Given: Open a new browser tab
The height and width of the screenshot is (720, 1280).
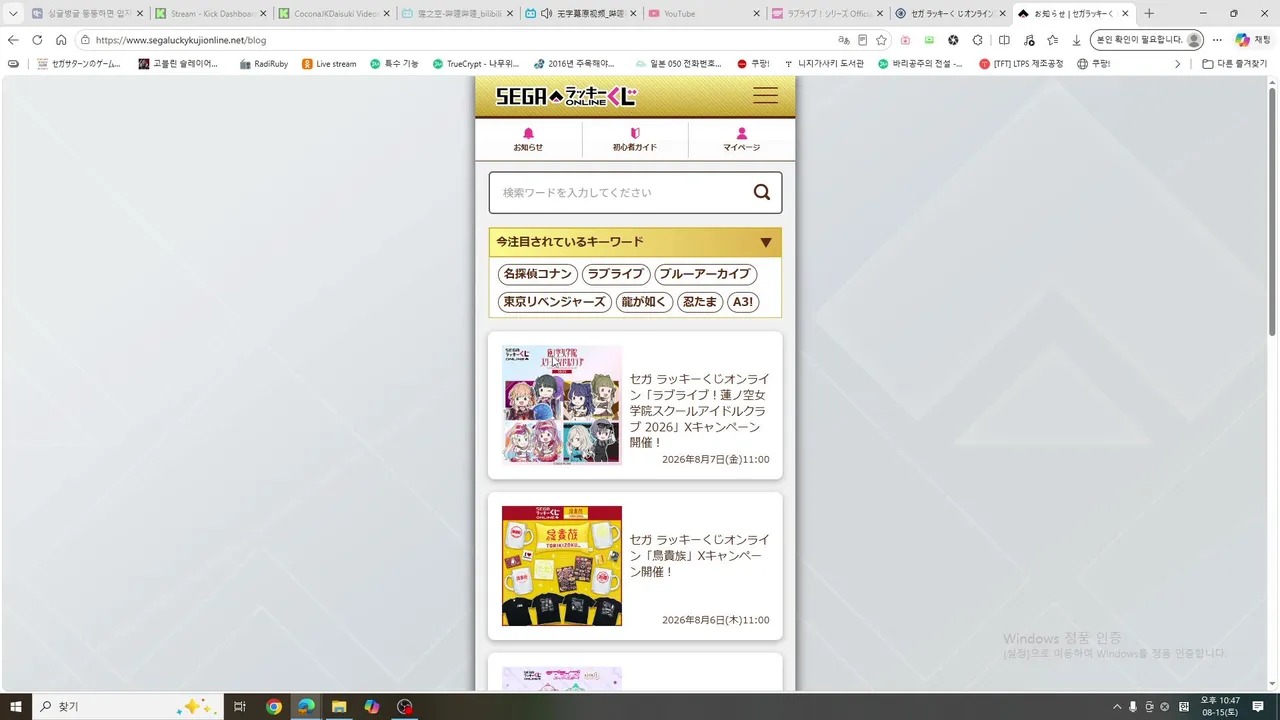Looking at the screenshot, I should tap(1149, 13).
